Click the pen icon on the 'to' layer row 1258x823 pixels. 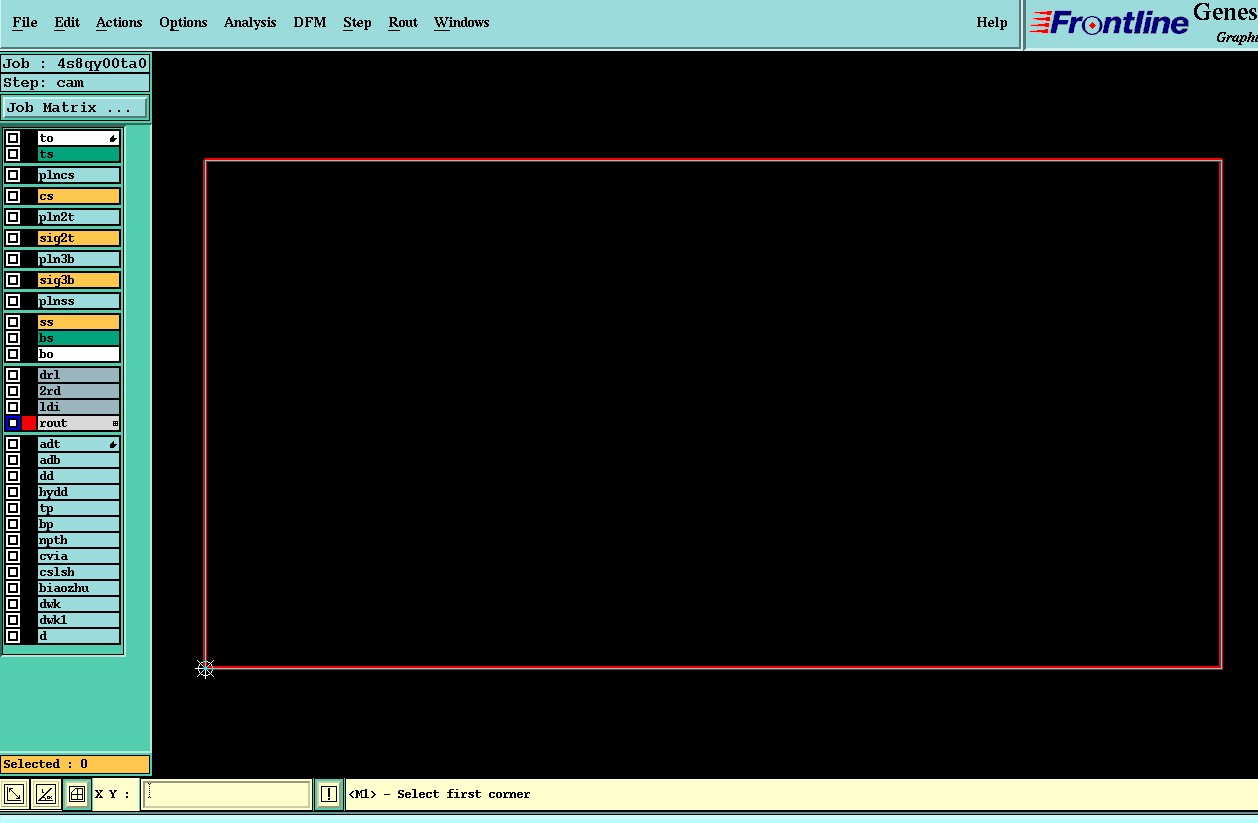[113, 138]
